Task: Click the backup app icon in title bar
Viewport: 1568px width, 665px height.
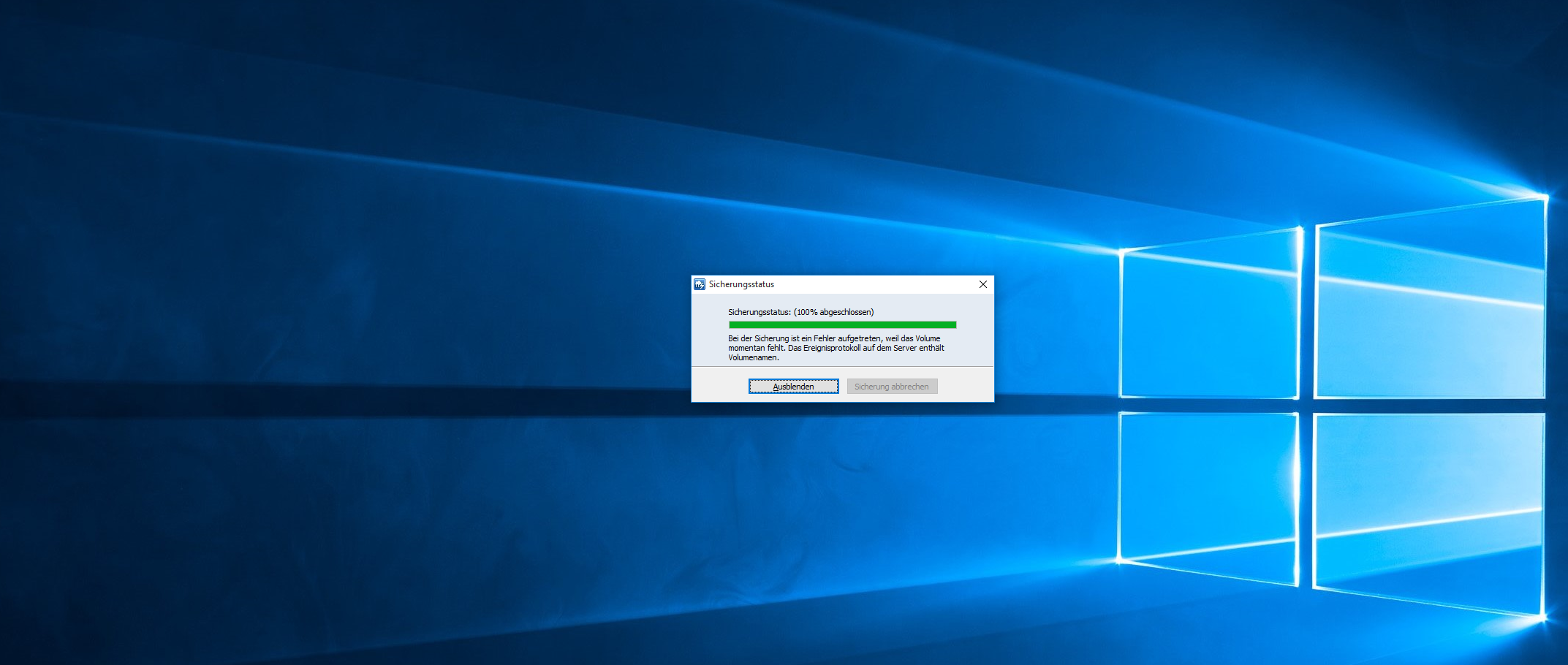Action: (x=700, y=284)
